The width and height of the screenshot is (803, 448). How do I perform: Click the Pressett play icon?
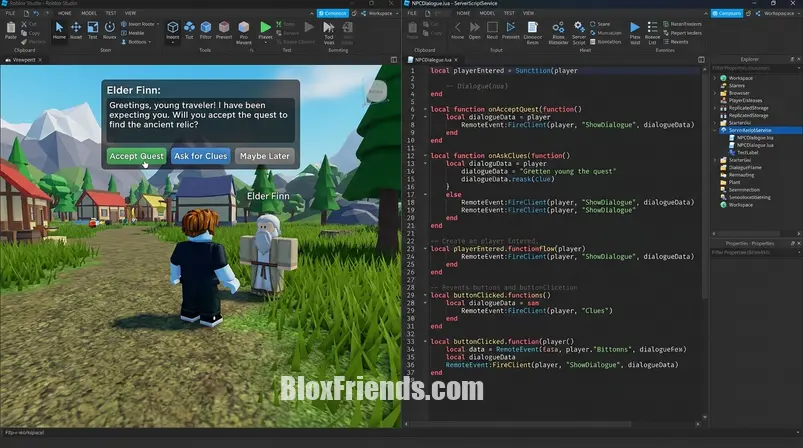511,27
